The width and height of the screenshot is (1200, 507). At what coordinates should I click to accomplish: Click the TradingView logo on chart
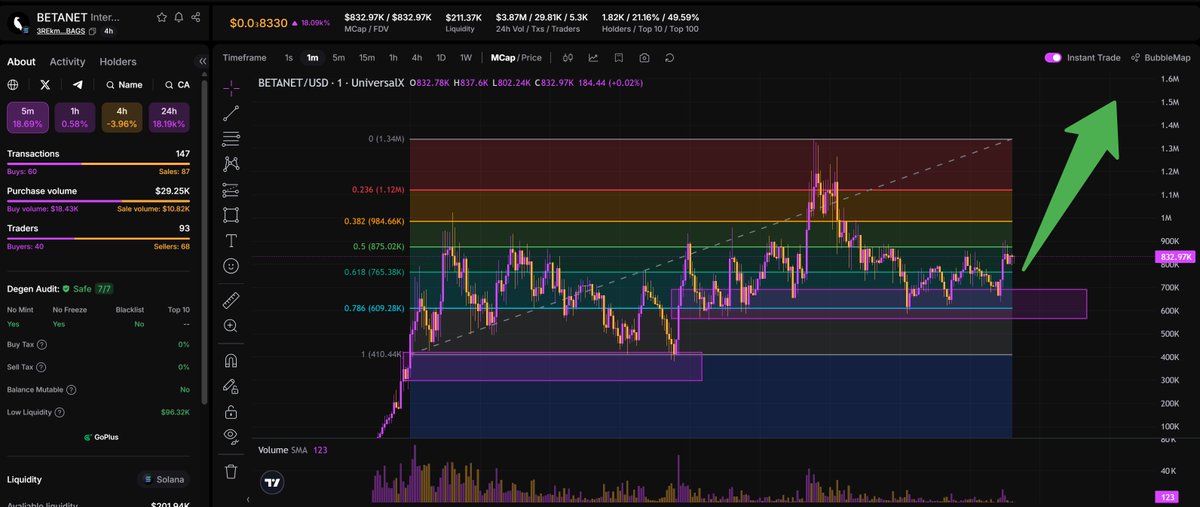(272, 483)
